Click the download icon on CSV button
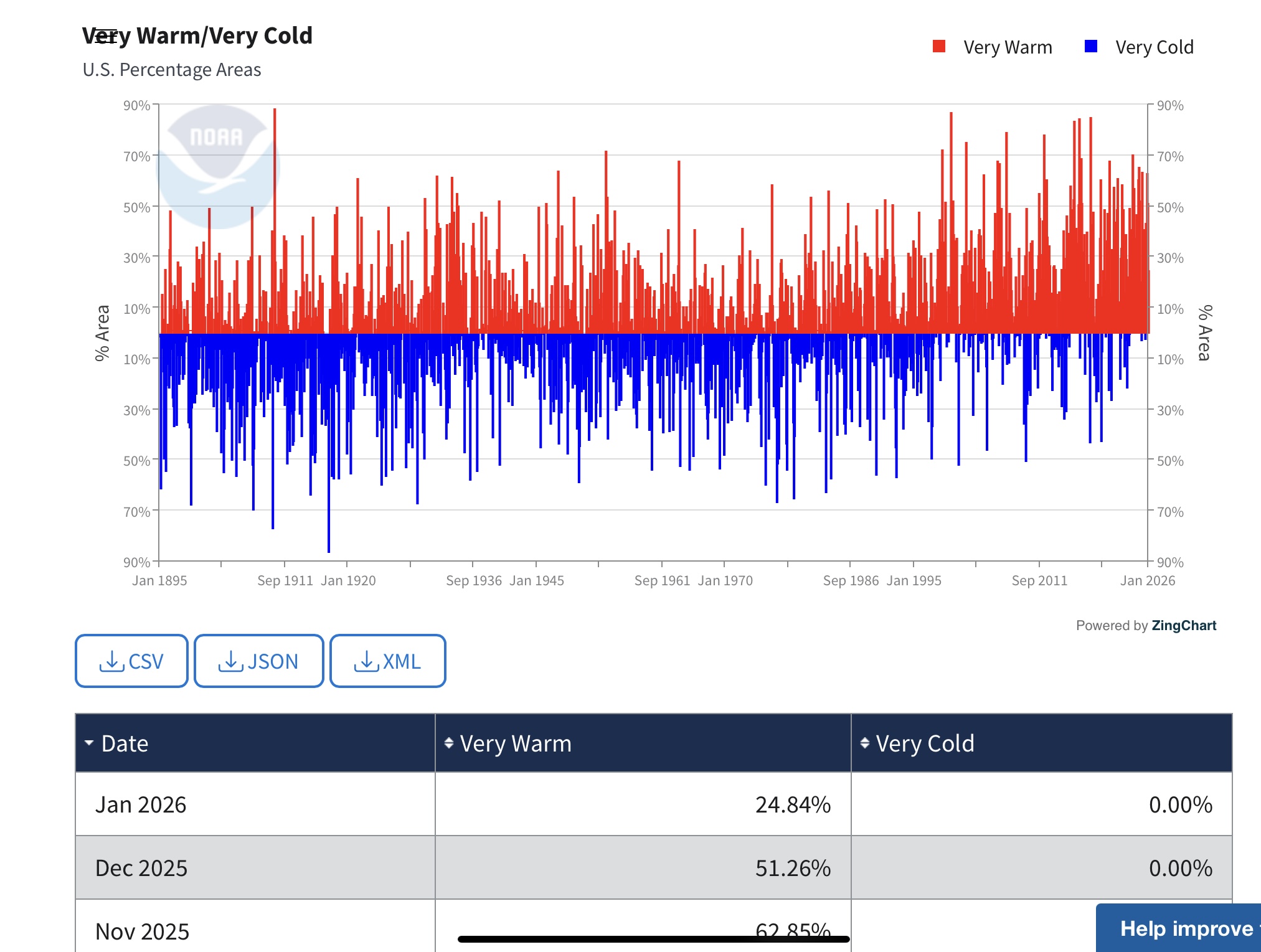 click(x=112, y=661)
